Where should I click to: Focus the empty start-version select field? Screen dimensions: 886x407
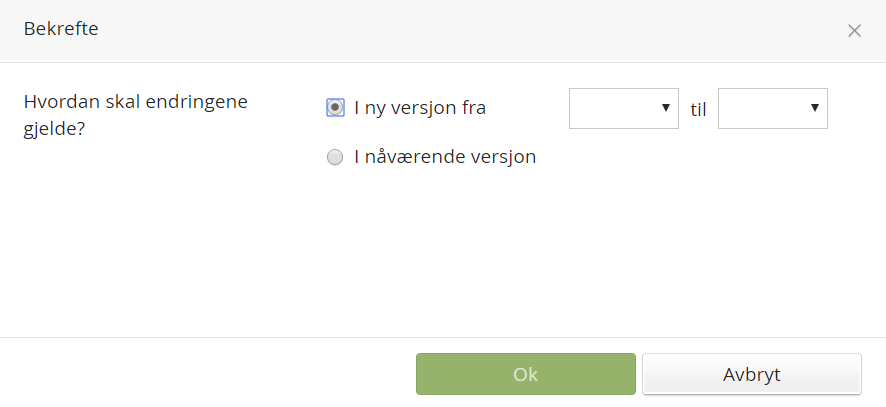(x=612, y=108)
